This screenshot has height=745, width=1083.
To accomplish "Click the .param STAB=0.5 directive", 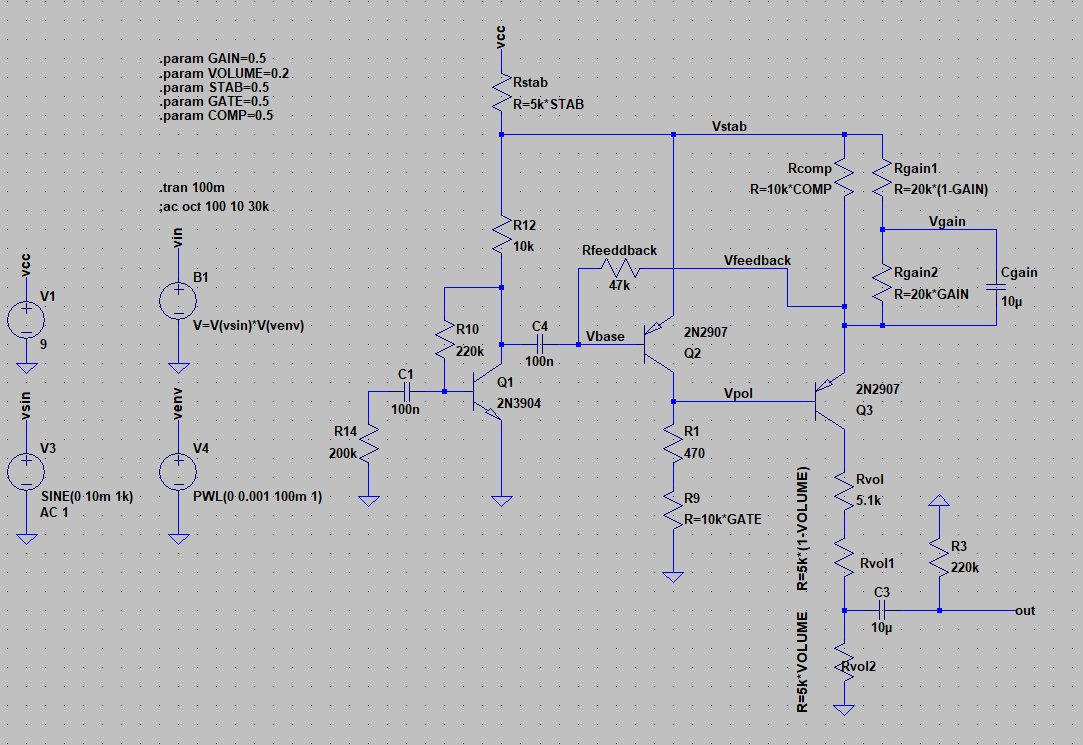I will 214,88.
